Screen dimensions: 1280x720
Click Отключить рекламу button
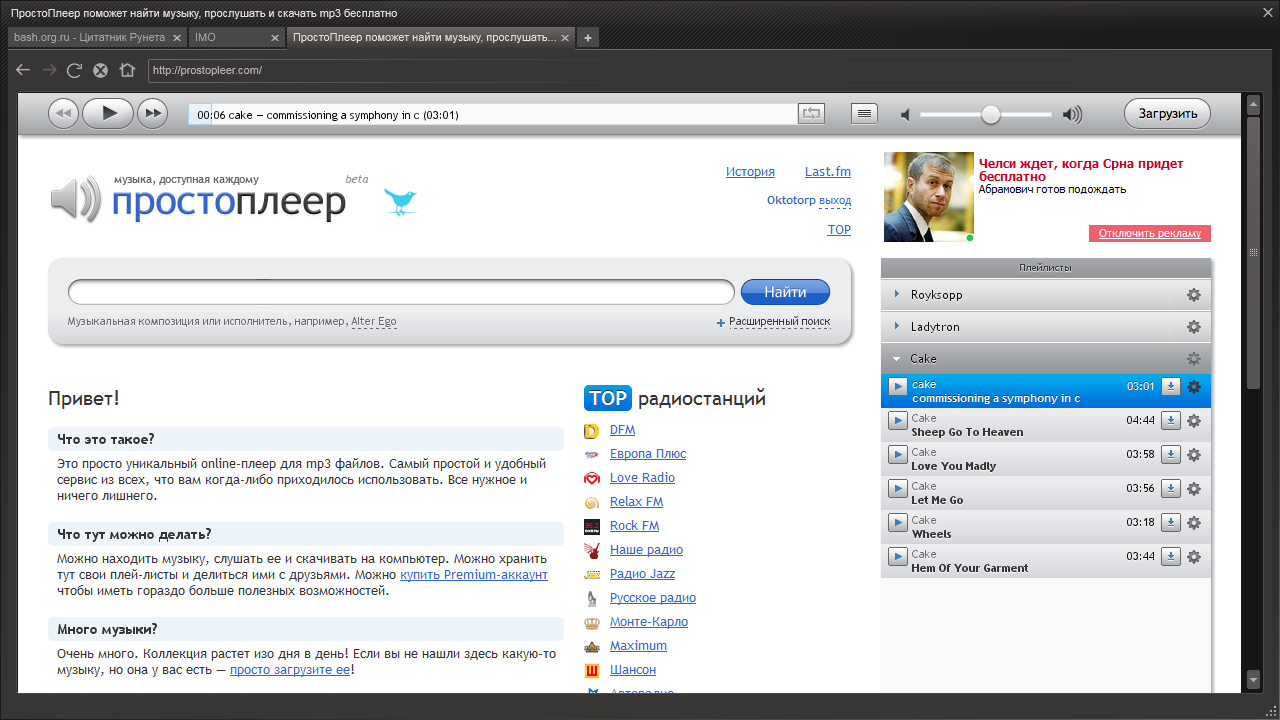tap(1150, 233)
